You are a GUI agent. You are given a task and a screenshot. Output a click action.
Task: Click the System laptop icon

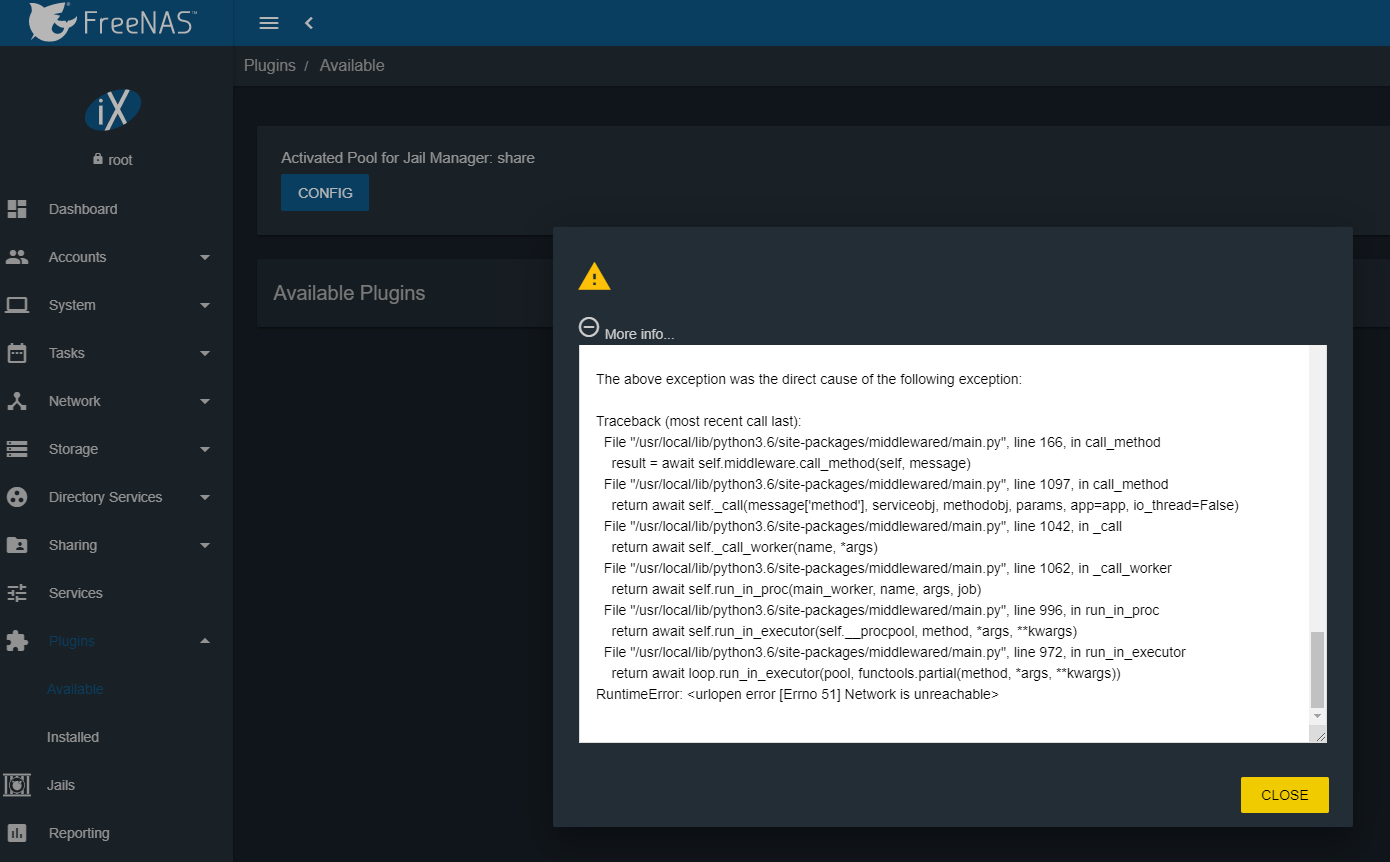coord(17,305)
